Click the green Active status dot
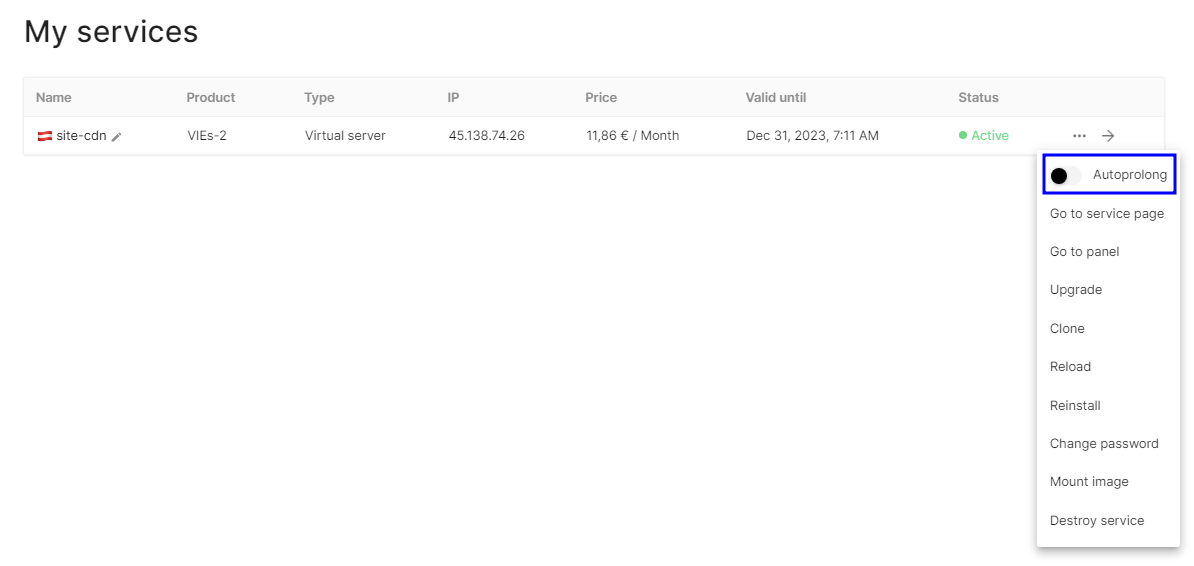Screen dimensions: 1194x566 pos(963,135)
